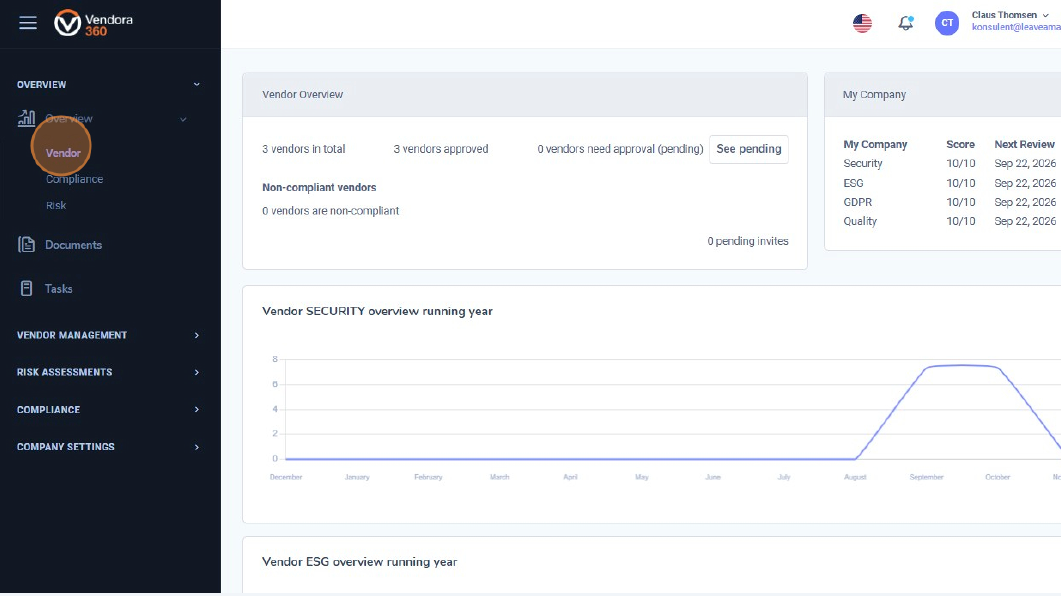Click the Documents icon in sidebar

[27, 245]
